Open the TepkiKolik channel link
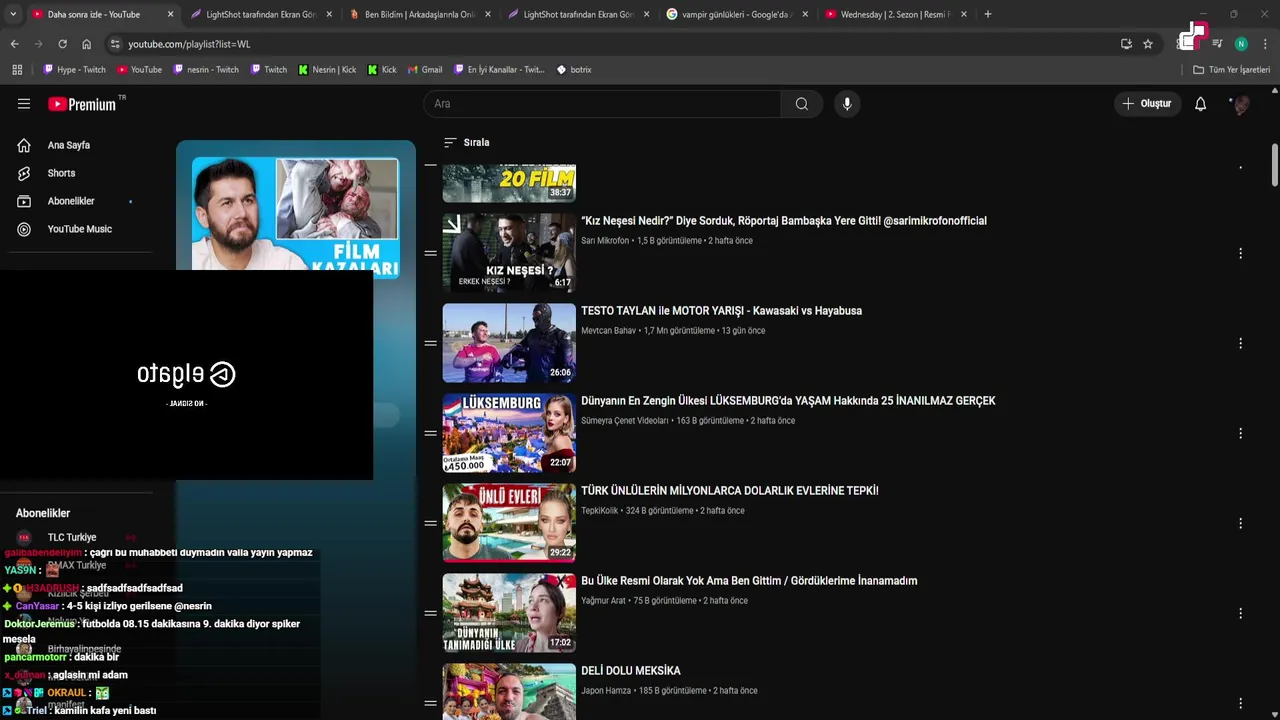Viewport: 1280px width, 720px height. (x=600, y=511)
